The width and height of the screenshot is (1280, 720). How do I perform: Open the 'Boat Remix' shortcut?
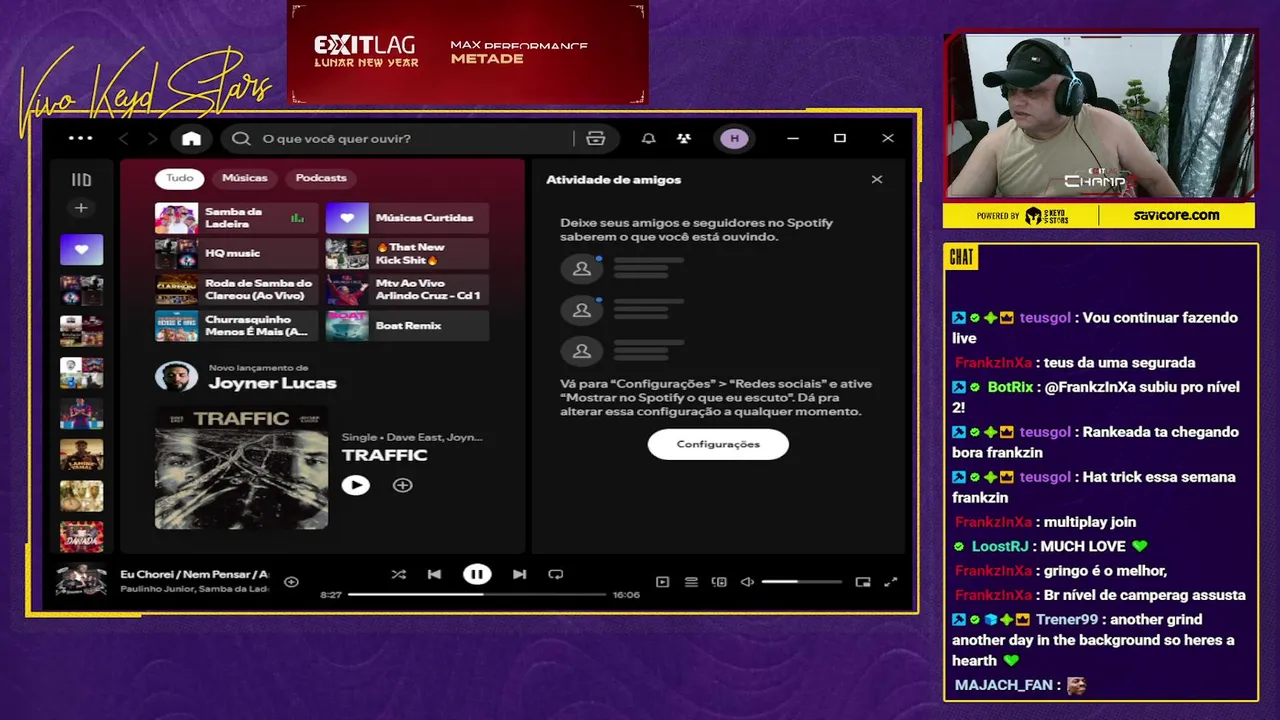coord(407,326)
